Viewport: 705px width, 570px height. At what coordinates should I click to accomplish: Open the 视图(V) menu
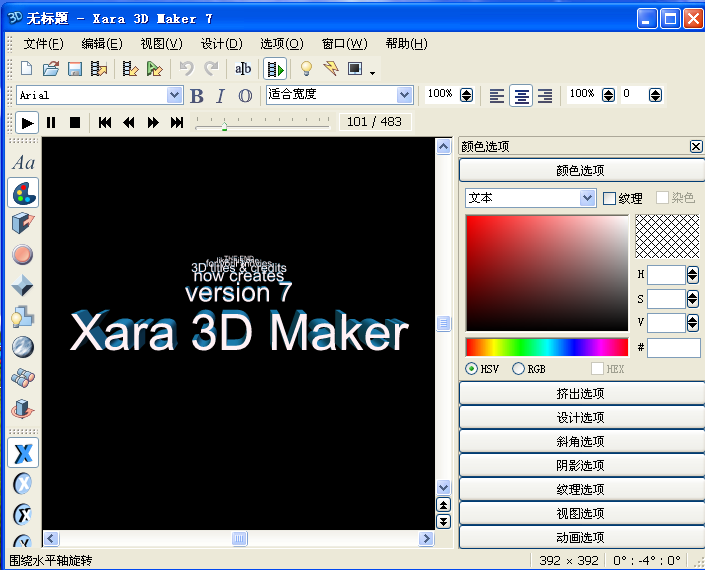[162, 44]
